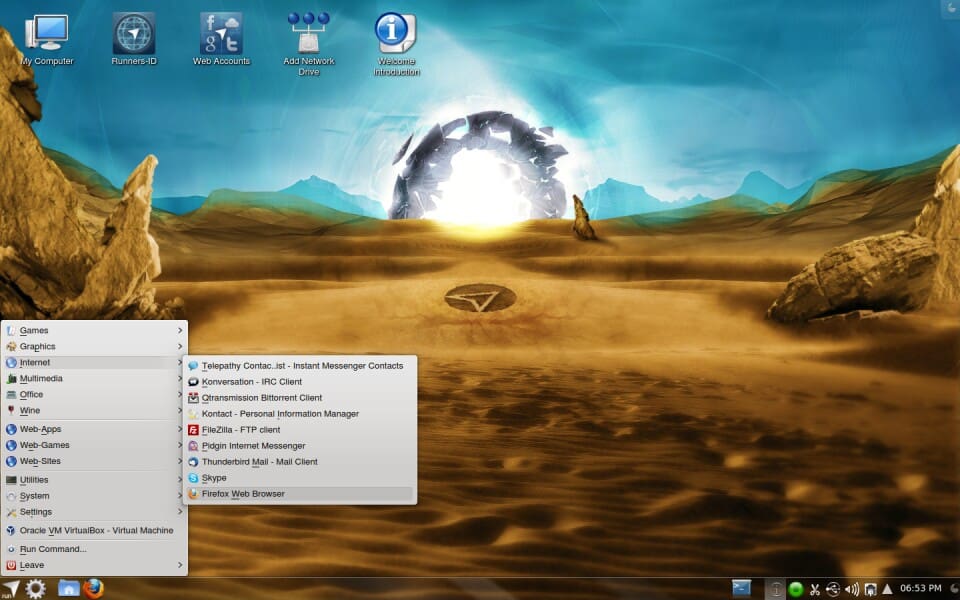This screenshot has width=960, height=600.
Task: Click the network manager tray icon
Action: 870,590
